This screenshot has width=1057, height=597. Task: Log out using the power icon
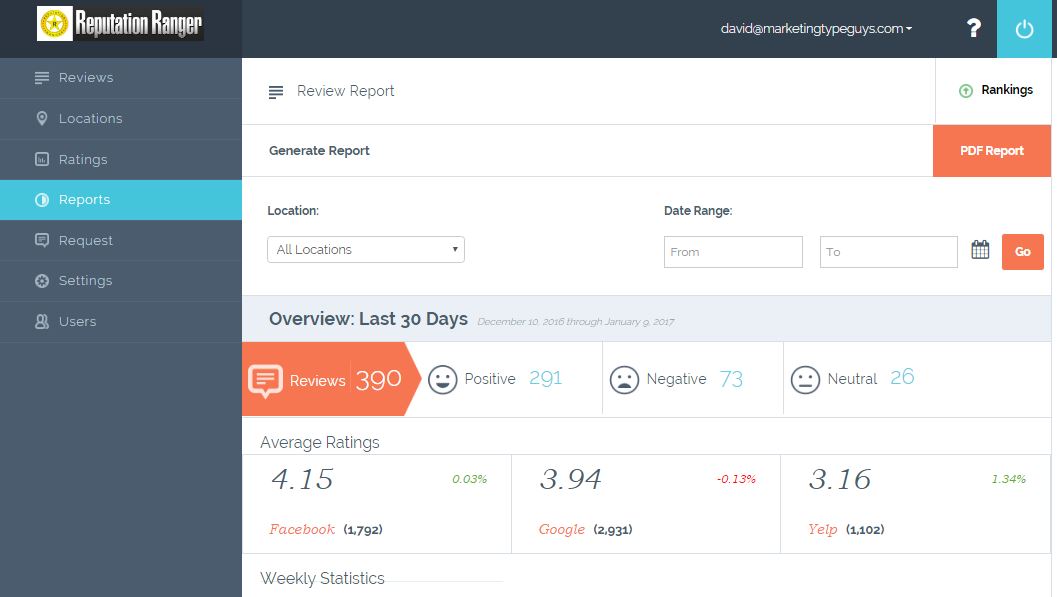[1024, 29]
